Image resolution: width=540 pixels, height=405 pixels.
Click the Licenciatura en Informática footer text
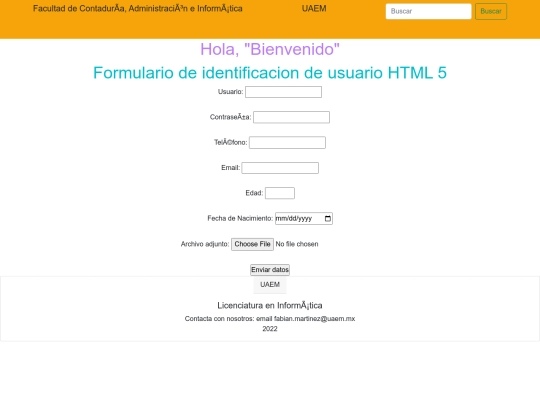[270, 305]
